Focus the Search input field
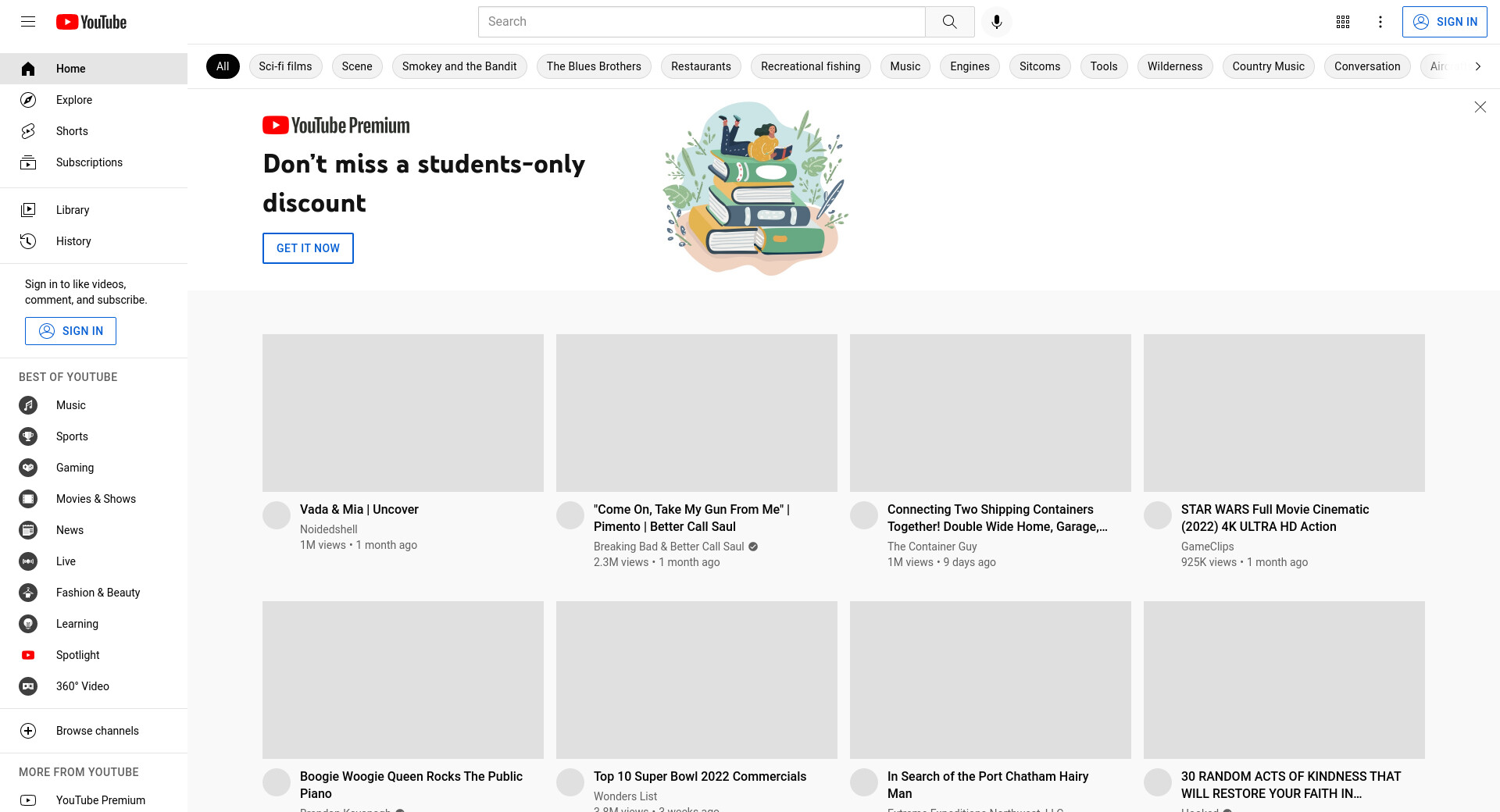The image size is (1500, 812). click(x=702, y=22)
